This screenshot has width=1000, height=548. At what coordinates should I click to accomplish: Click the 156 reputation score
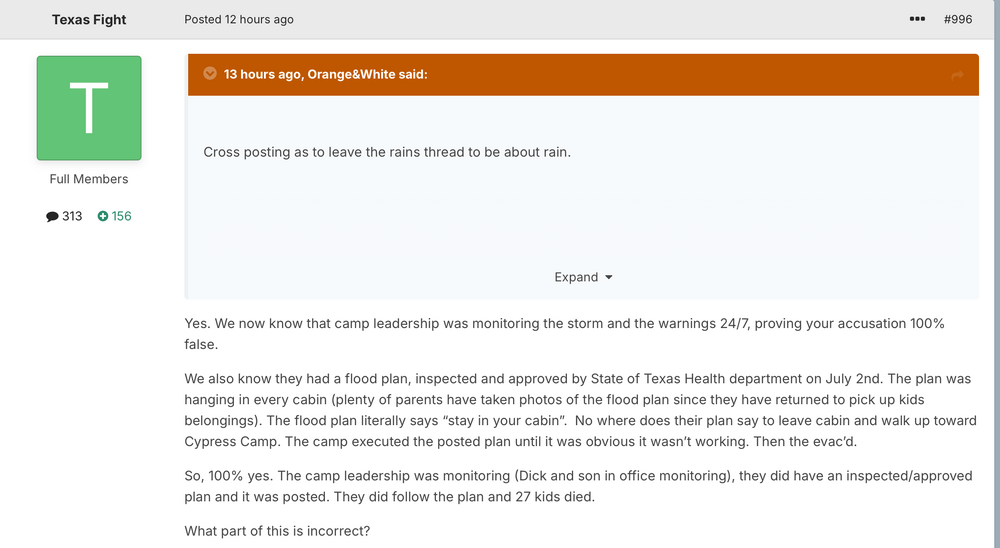[x=121, y=216]
